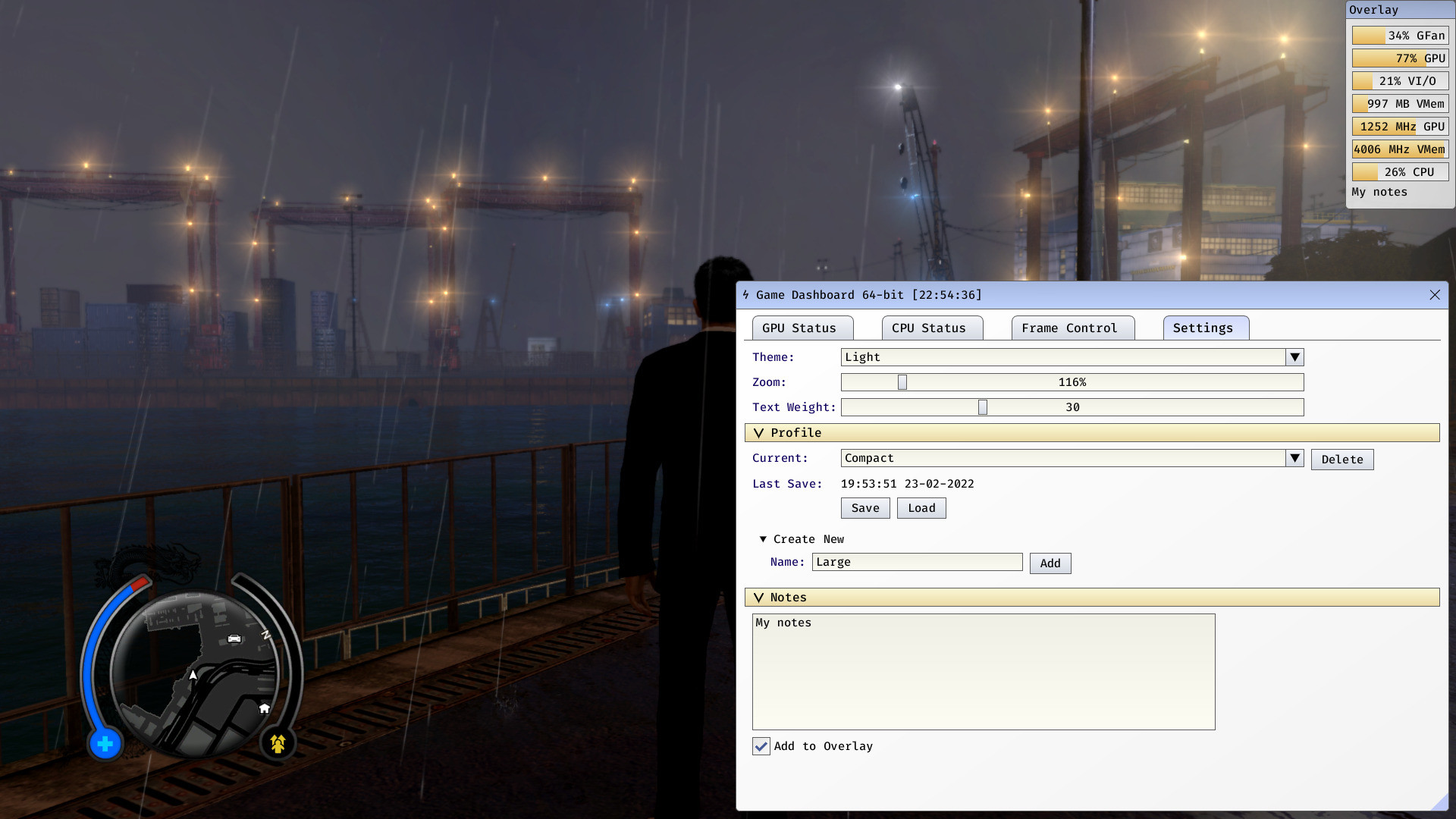This screenshot has width=1456, height=819.
Task: Click the 34% GFan gauge in the Overlay
Action: click(x=1400, y=35)
